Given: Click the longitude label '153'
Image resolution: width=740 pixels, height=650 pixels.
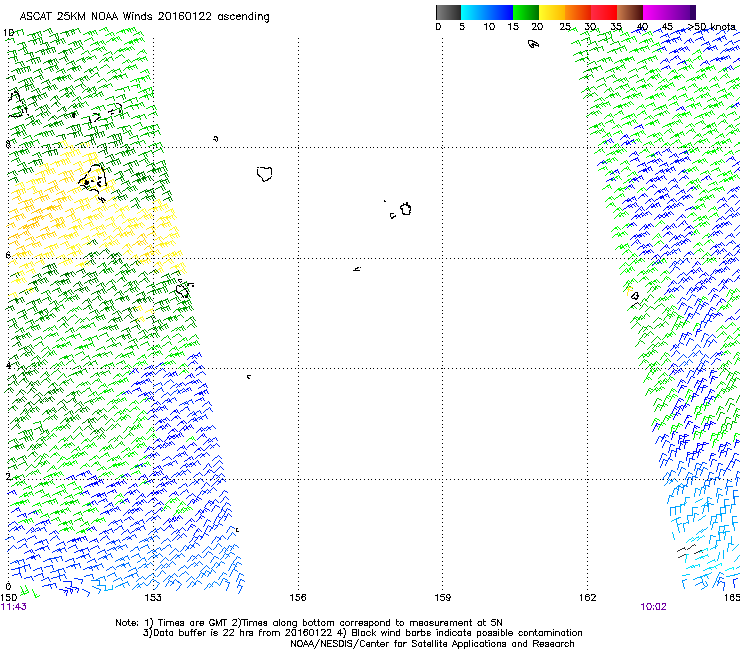Looking at the screenshot, I should [x=153, y=598].
